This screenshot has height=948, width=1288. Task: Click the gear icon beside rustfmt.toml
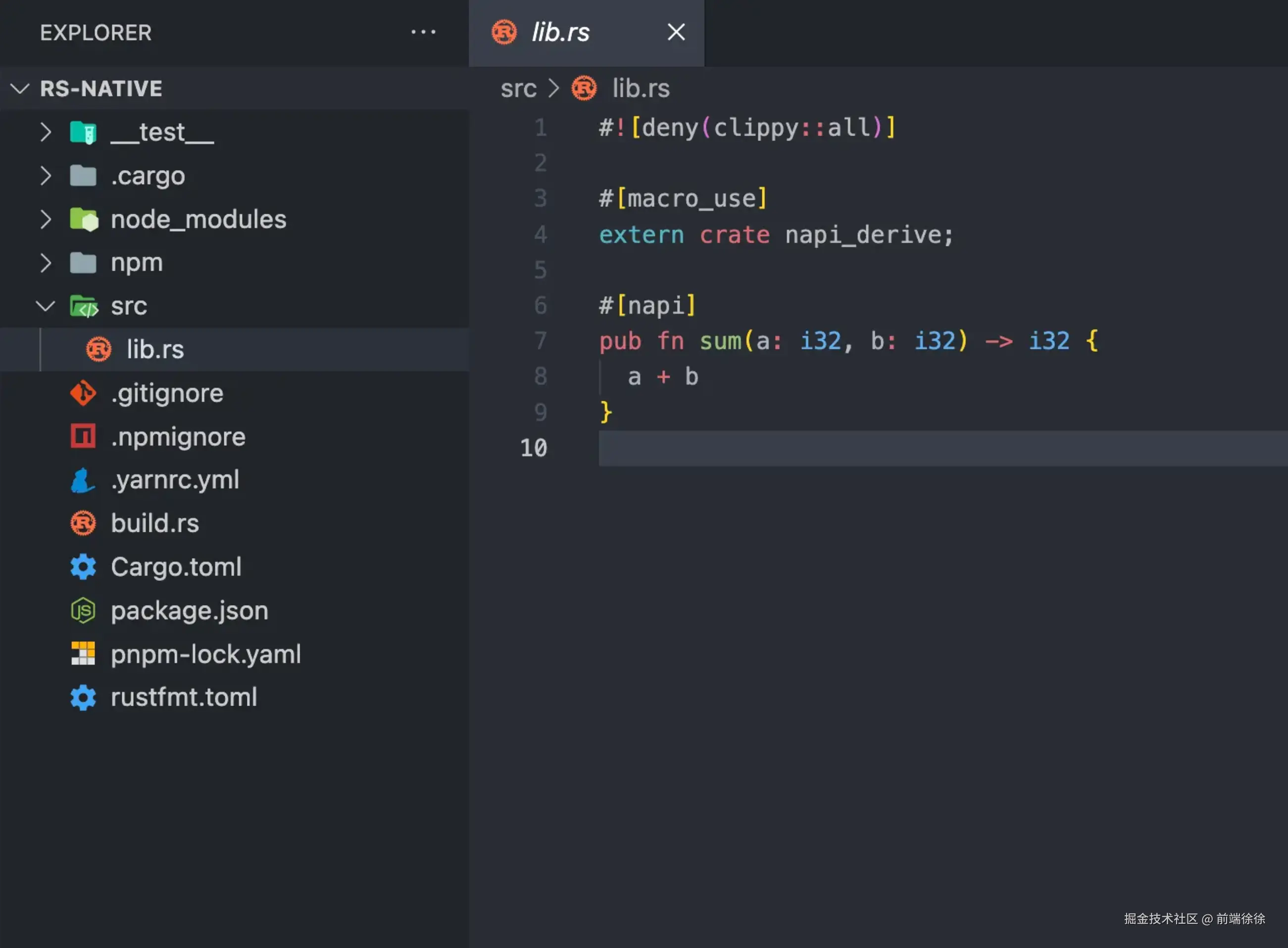tap(83, 697)
